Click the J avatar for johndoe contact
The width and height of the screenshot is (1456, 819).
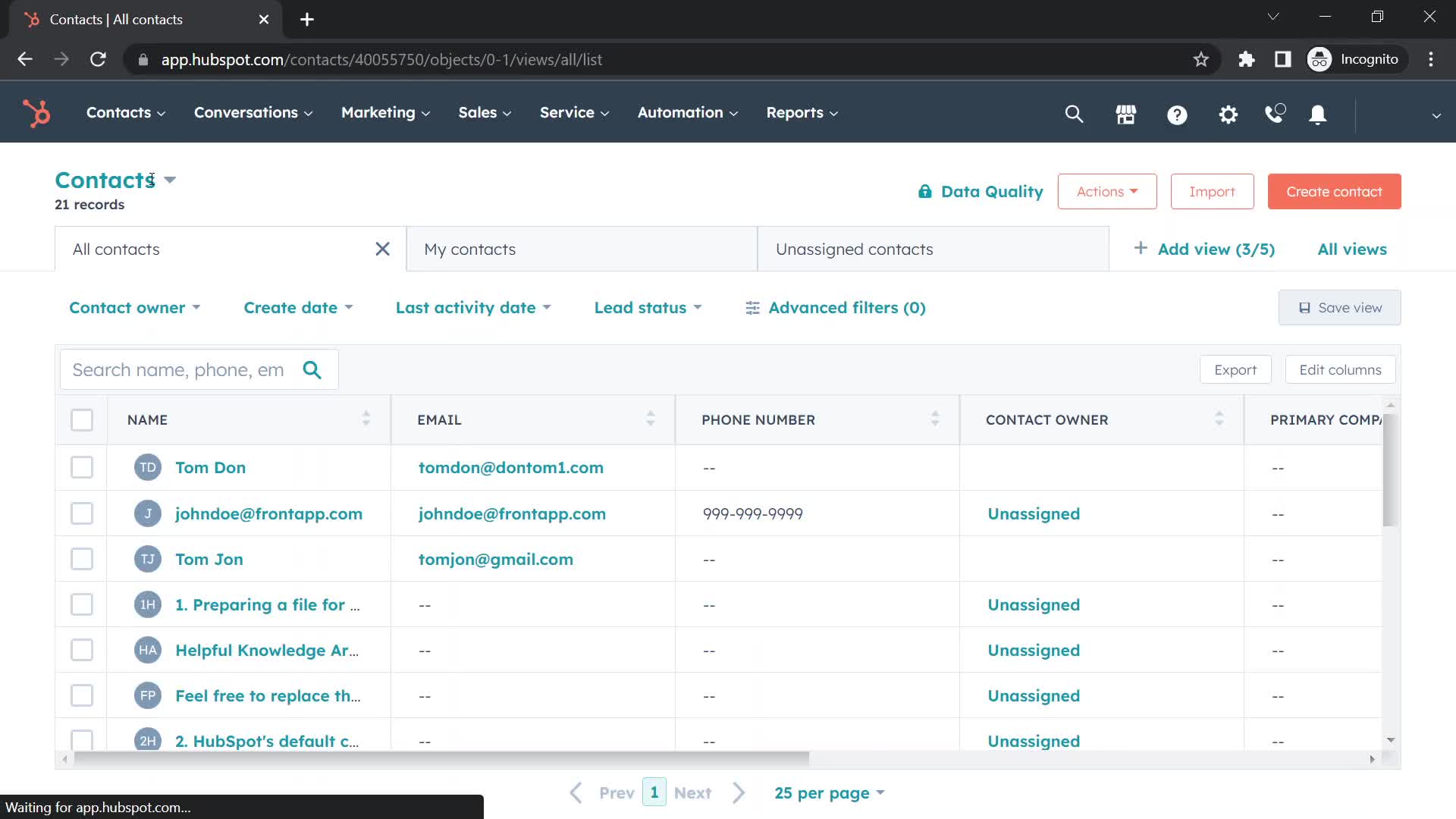[148, 513]
